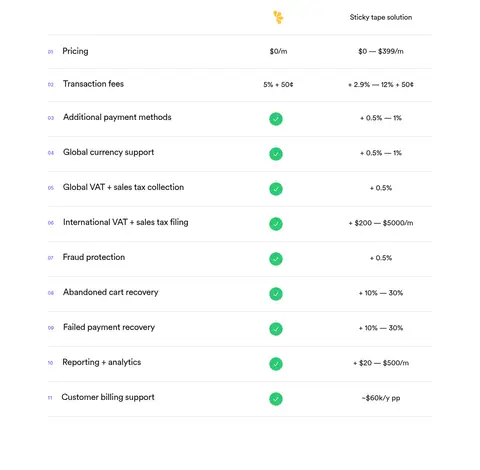Click green checkmark for Global currency support
Image resolution: width=480 pixels, height=470 pixels.
276,154
